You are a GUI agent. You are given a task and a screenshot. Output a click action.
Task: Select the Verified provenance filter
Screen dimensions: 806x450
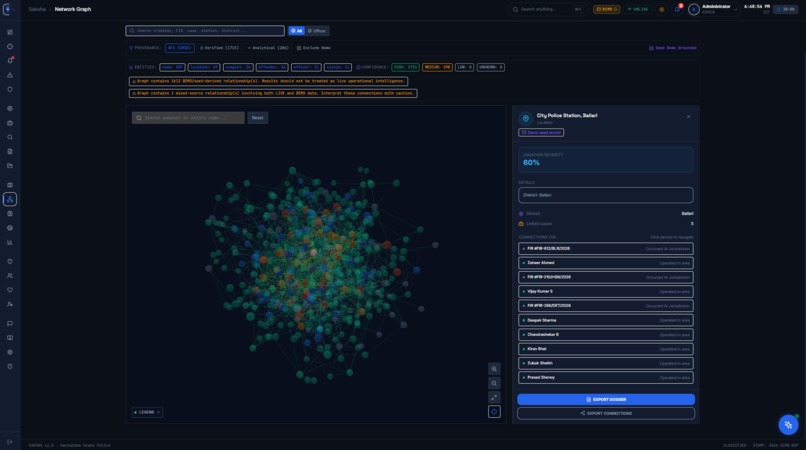(x=219, y=48)
